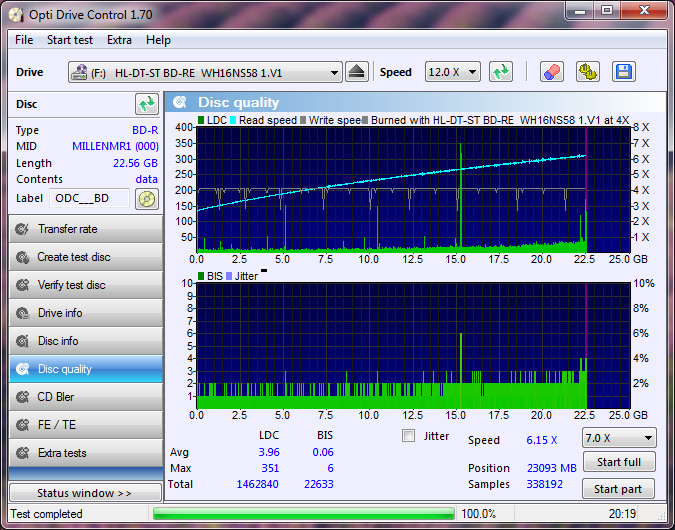Image resolution: width=675 pixels, height=530 pixels.
Task: Click the disc label edit icon
Action: [147, 198]
